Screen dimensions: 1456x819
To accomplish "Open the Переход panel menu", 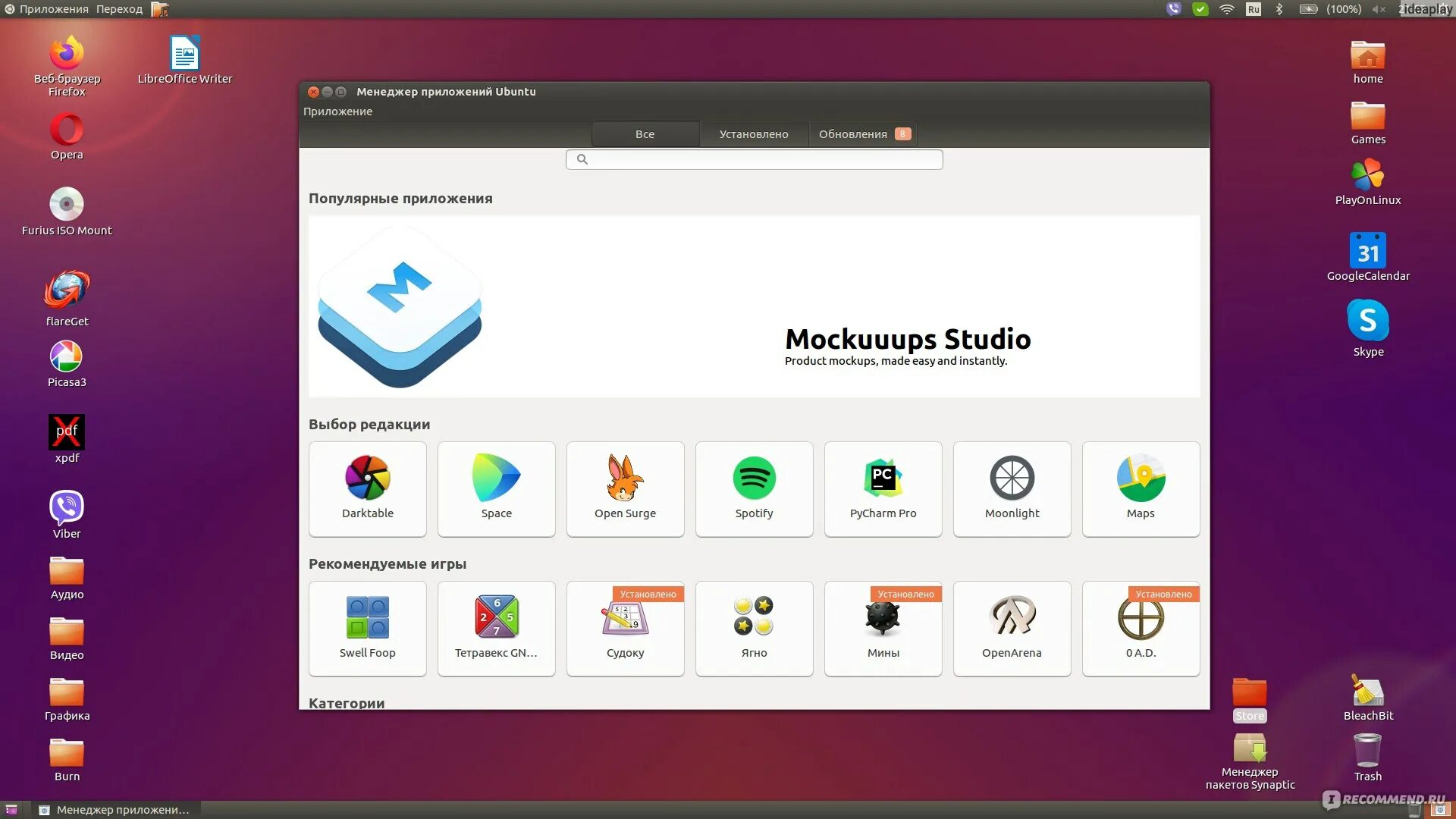I will pos(119,9).
